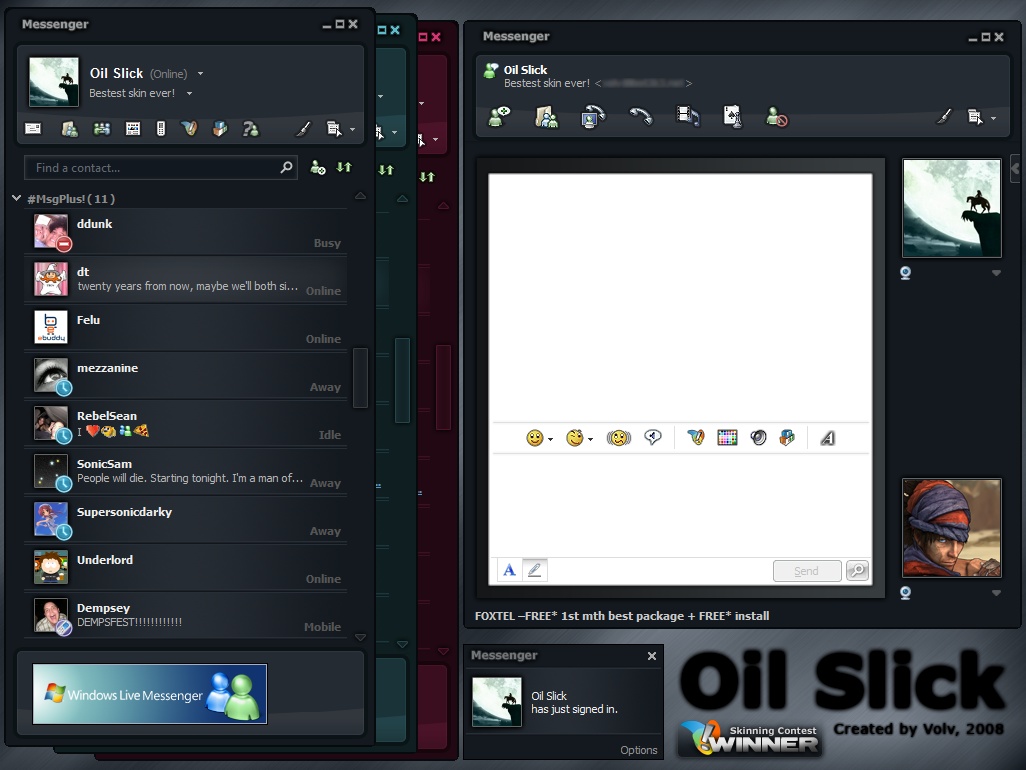Click the paintbrush icon in chat window toolbar
The height and width of the screenshot is (770, 1026).
point(943,116)
